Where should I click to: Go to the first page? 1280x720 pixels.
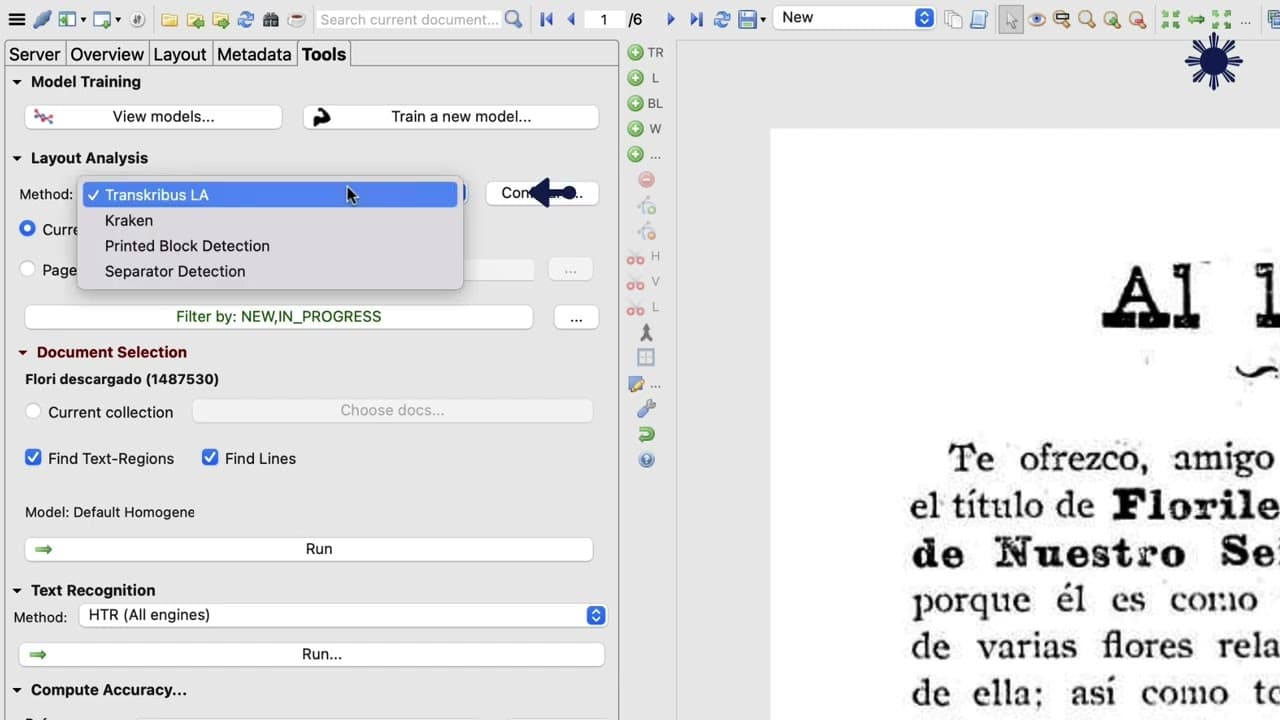coord(546,19)
